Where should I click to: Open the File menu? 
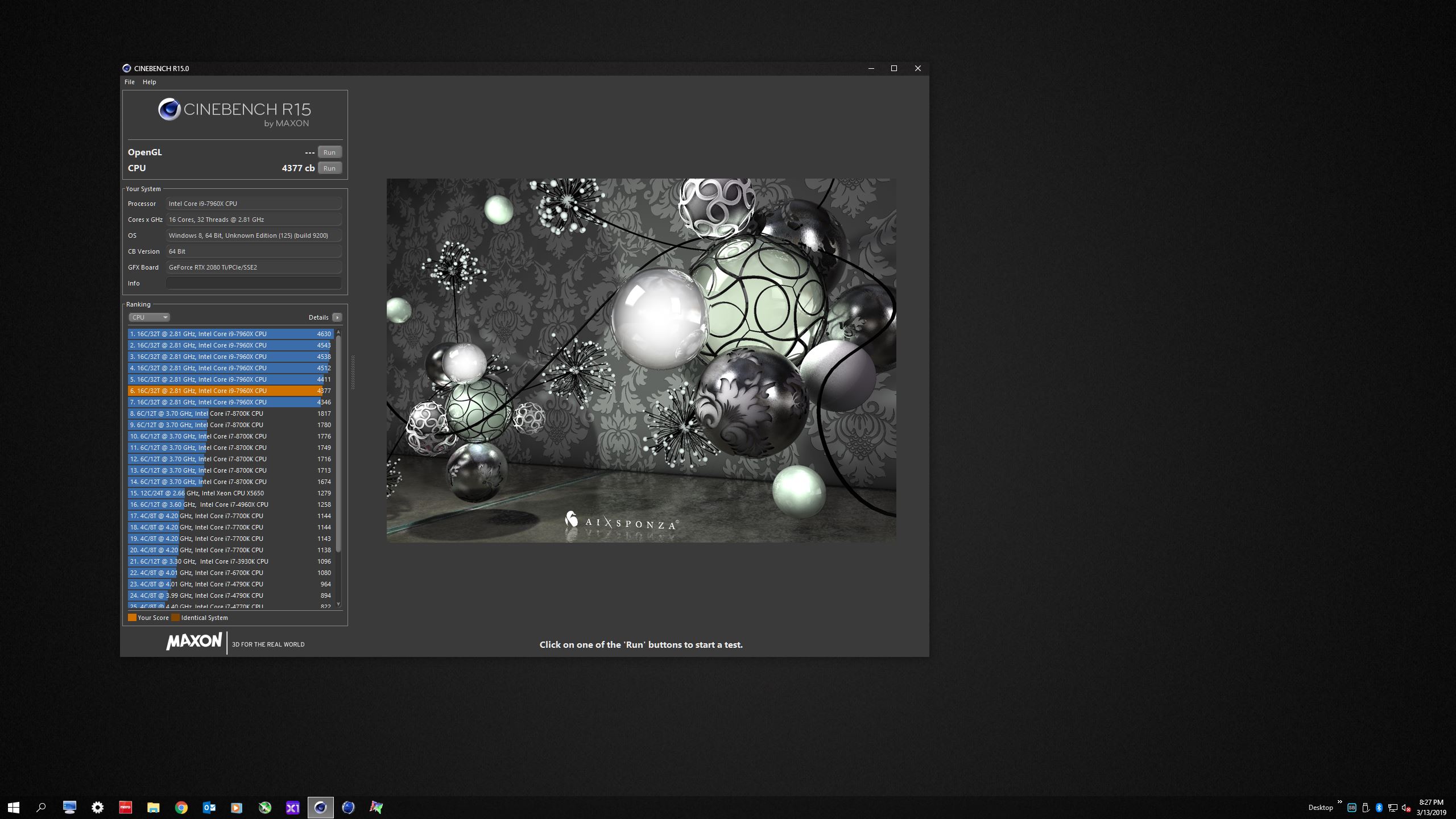(x=130, y=82)
